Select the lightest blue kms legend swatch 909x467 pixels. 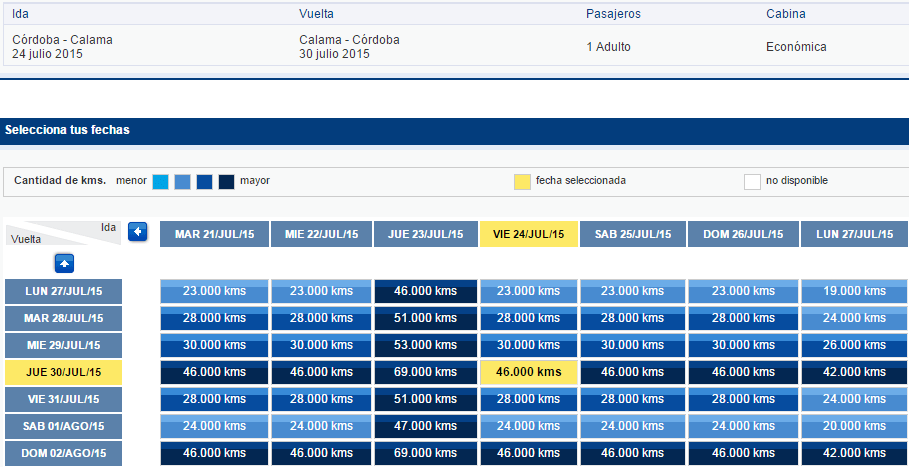161,182
